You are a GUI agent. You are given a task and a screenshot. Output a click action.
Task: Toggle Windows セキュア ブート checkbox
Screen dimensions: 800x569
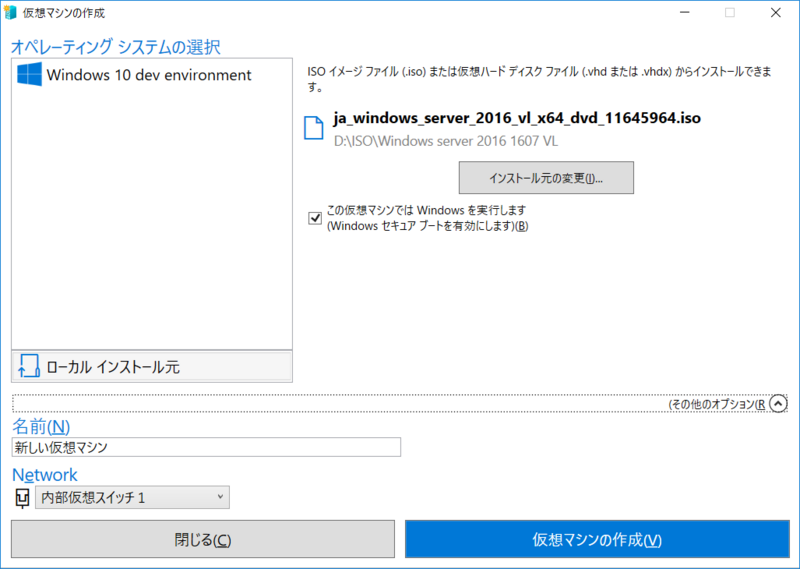[x=315, y=218]
